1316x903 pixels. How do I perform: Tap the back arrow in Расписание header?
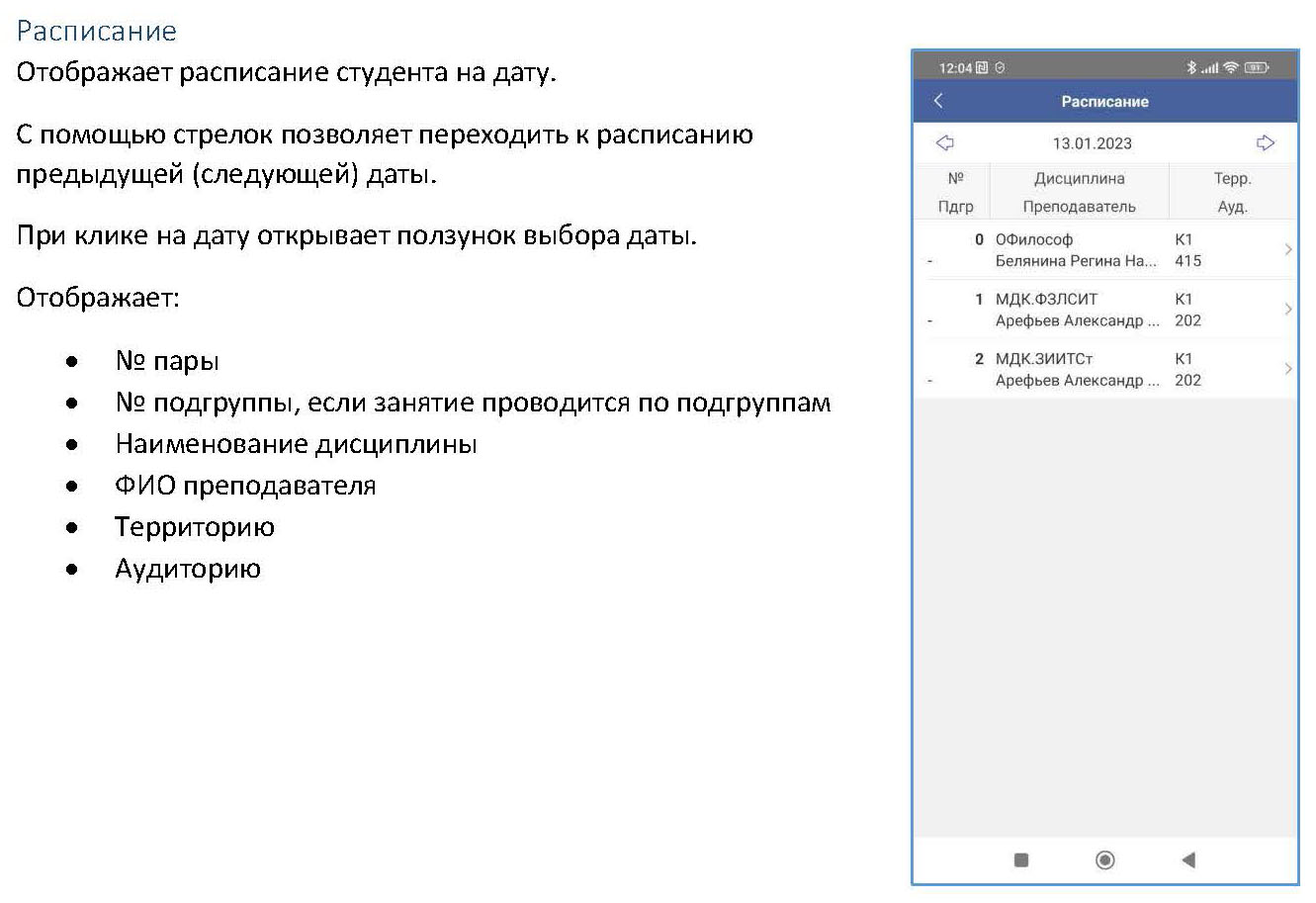(938, 101)
